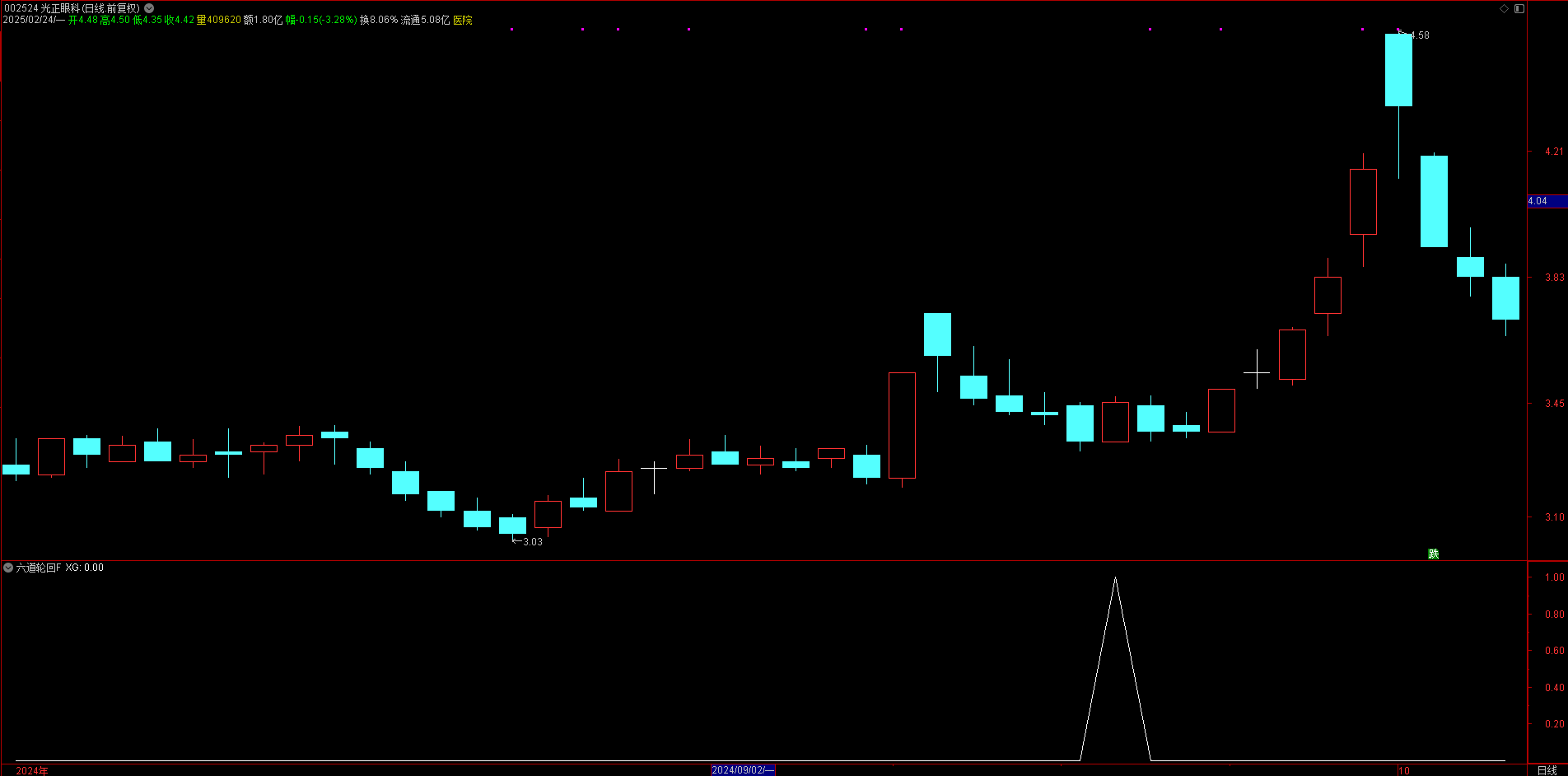
Task: Click the 3.45 price axis label
Action: coord(1554,404)
